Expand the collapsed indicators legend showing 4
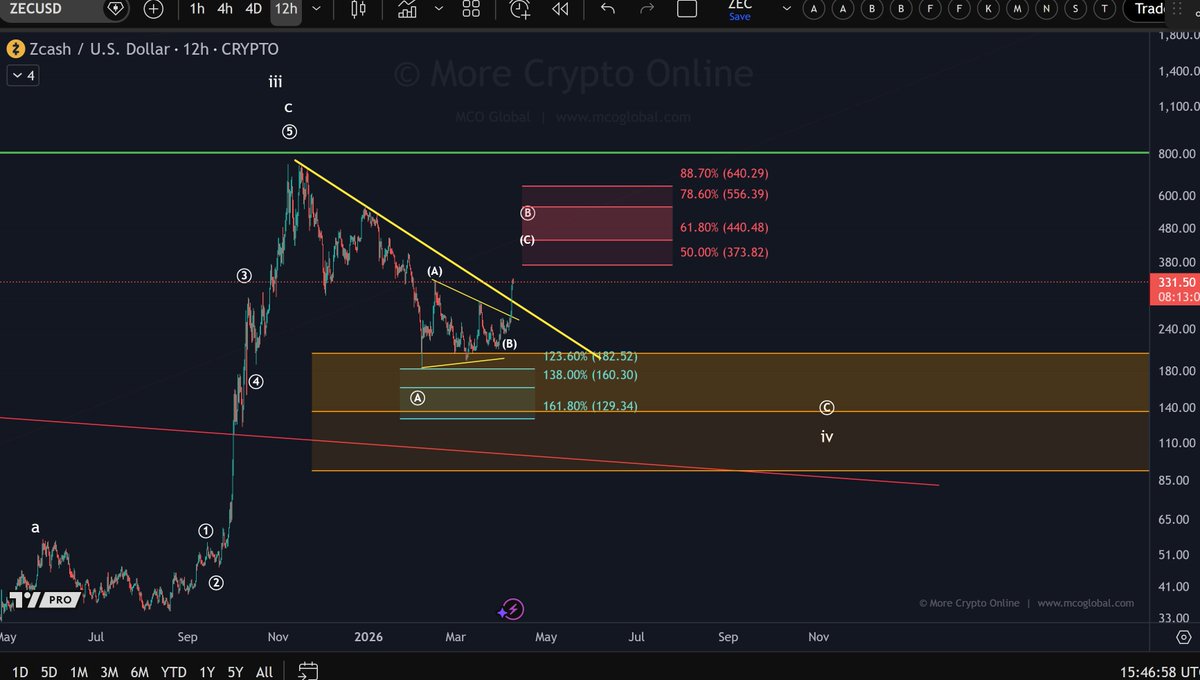 pos(22,76)
